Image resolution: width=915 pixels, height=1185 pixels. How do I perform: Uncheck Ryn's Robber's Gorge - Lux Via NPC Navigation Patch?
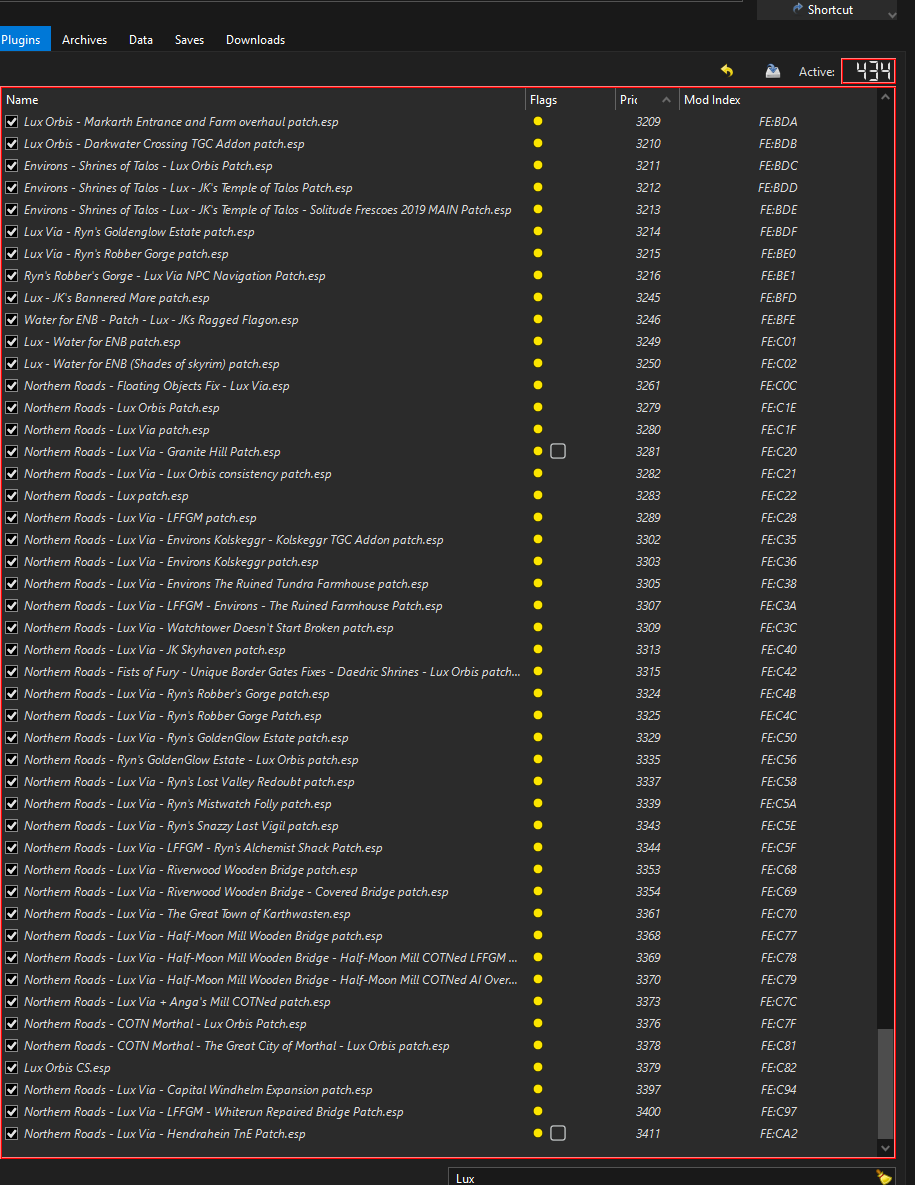coord(12,276)
